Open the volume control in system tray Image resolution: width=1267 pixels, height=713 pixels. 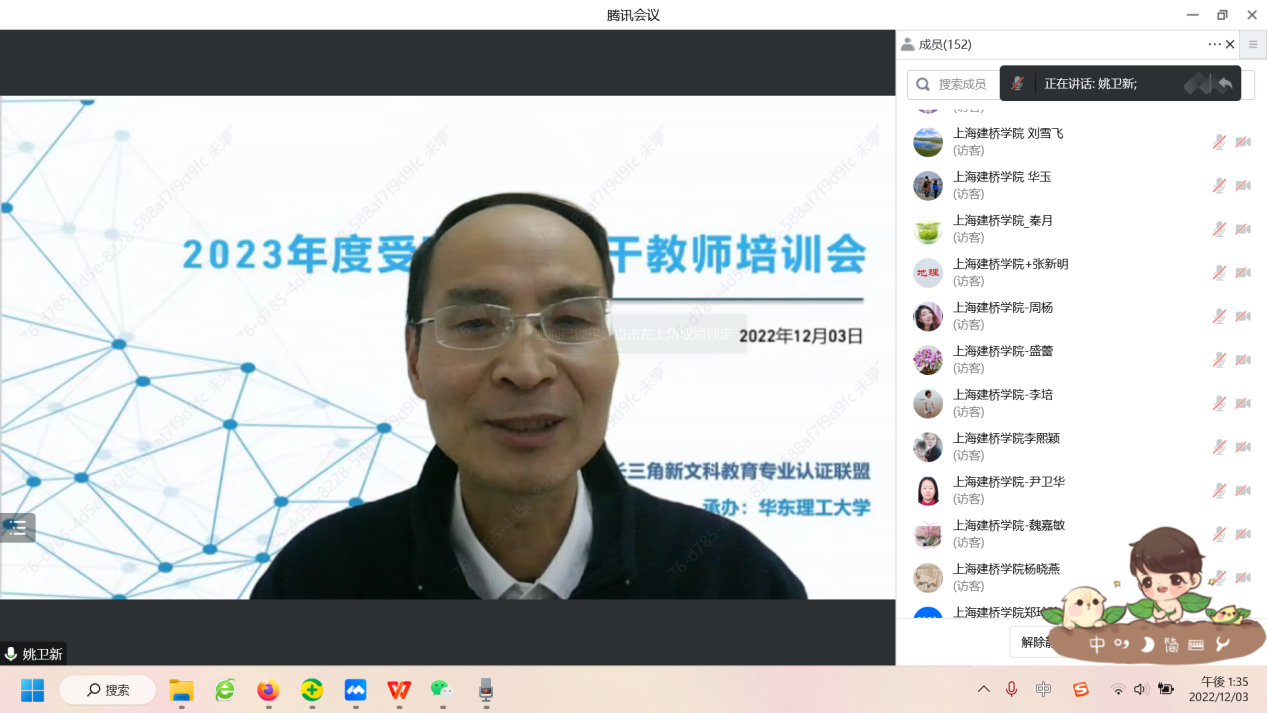pyautogui.click(x=1140, y=689)
